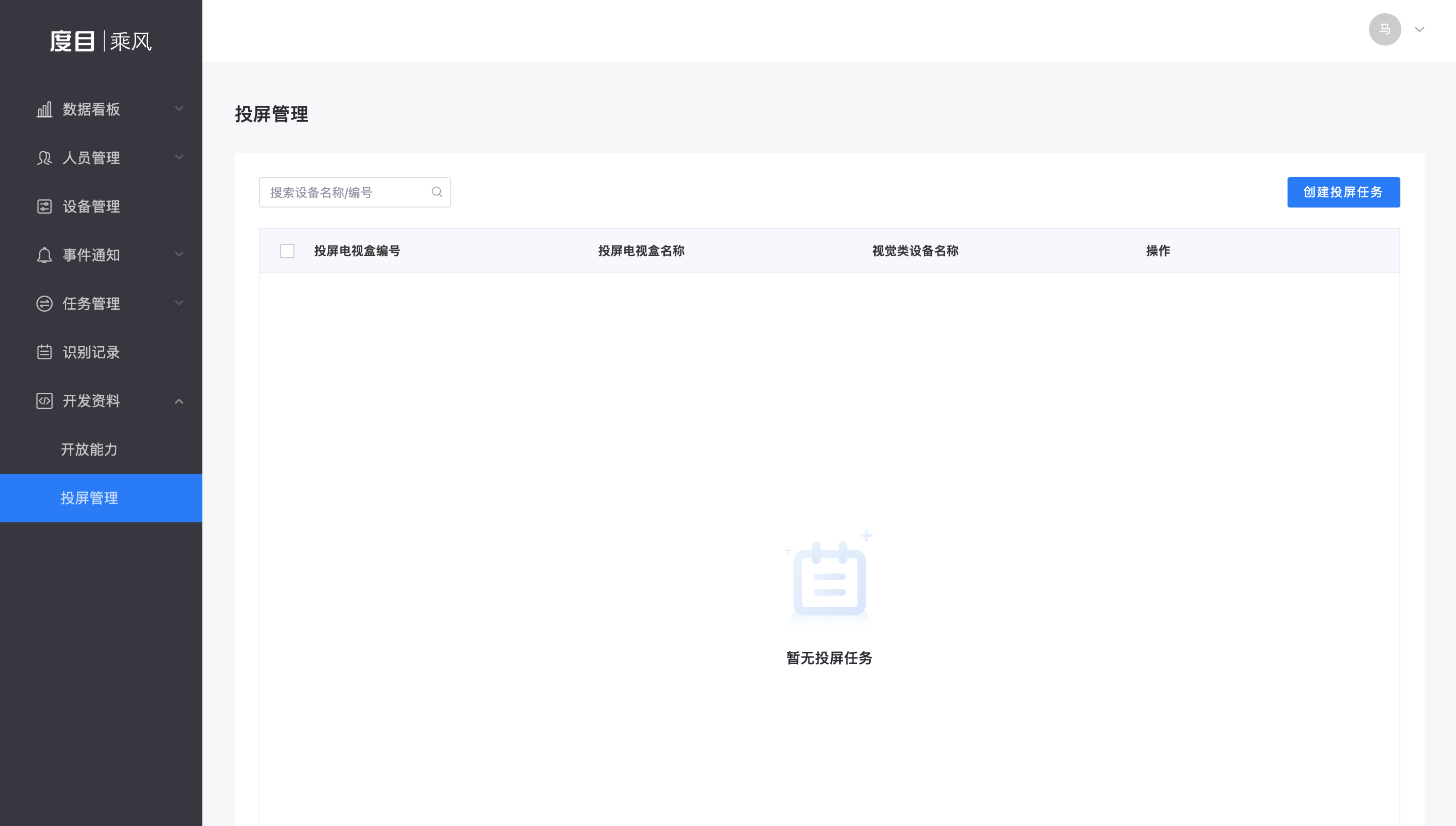
Task: Open 事件通知 in the sidebar
Action: (101, 255)
